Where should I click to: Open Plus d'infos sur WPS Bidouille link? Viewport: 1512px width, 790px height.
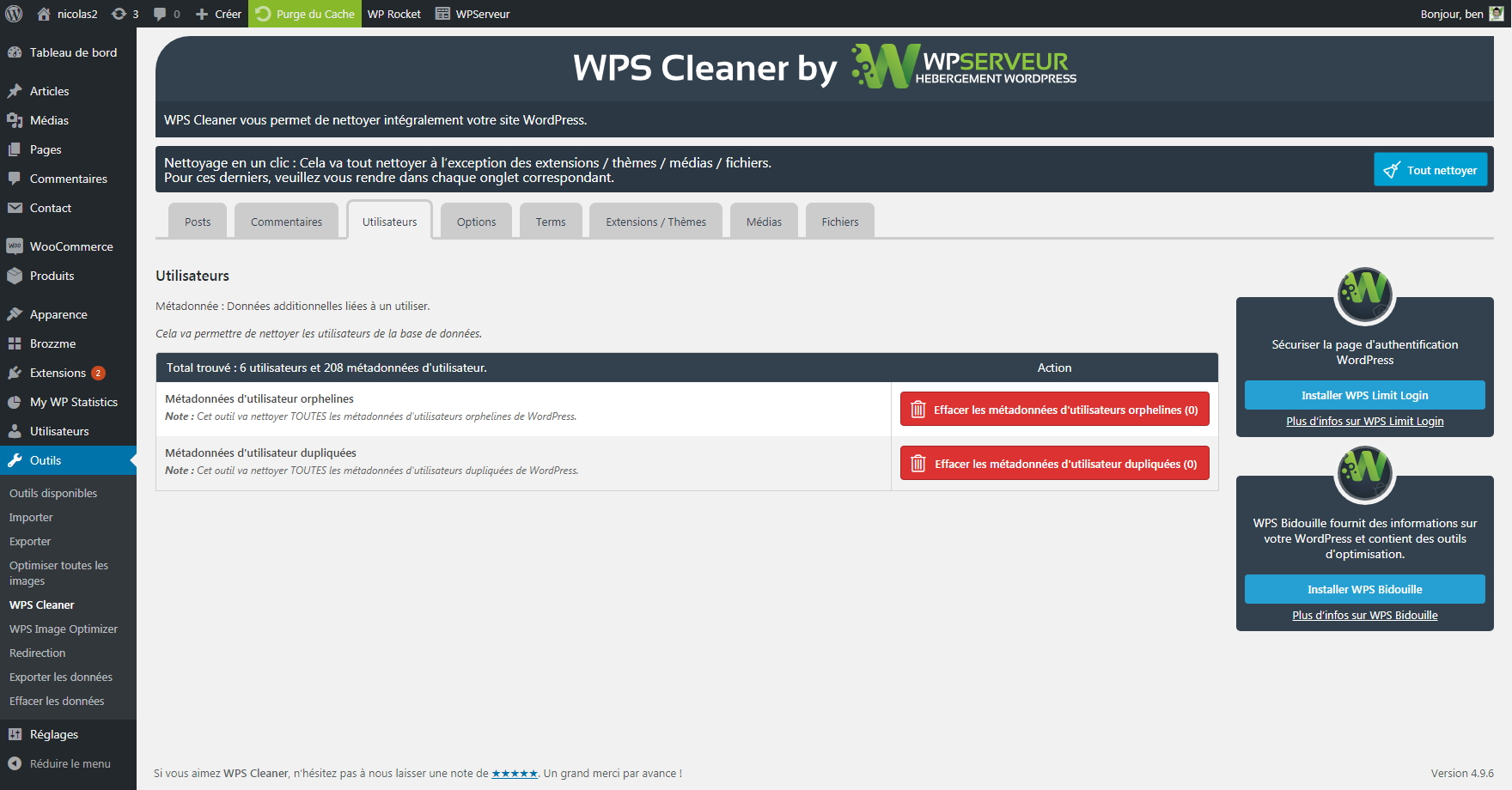click(x=1364, y=615)
